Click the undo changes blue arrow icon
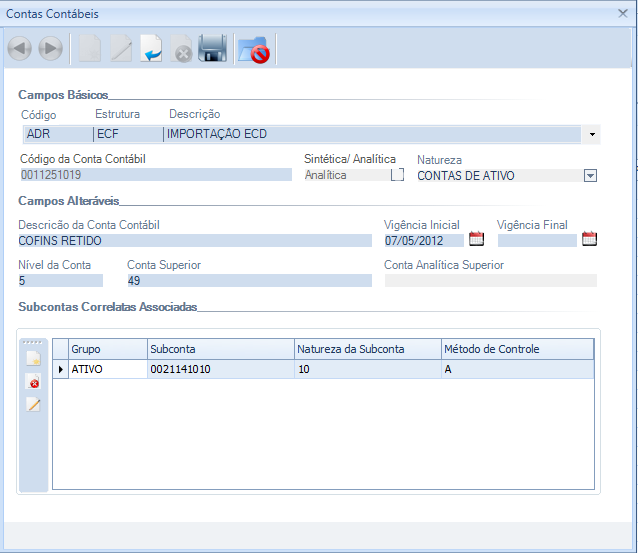Screen dimensions: 638x553 click(x=152, y=49)
